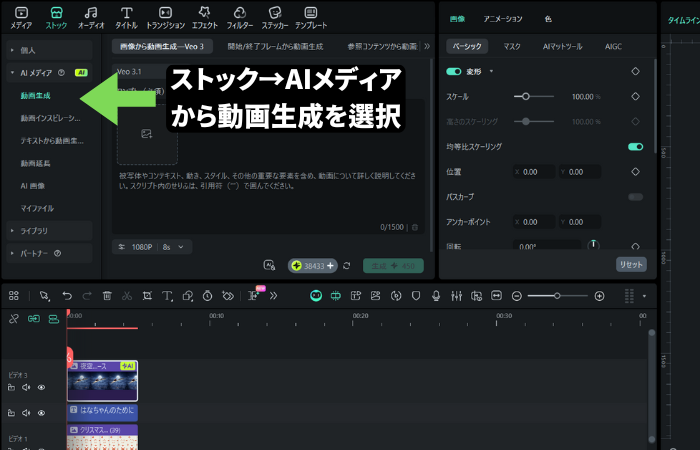Open the 変形 dropdown arrow

[491, 71]
